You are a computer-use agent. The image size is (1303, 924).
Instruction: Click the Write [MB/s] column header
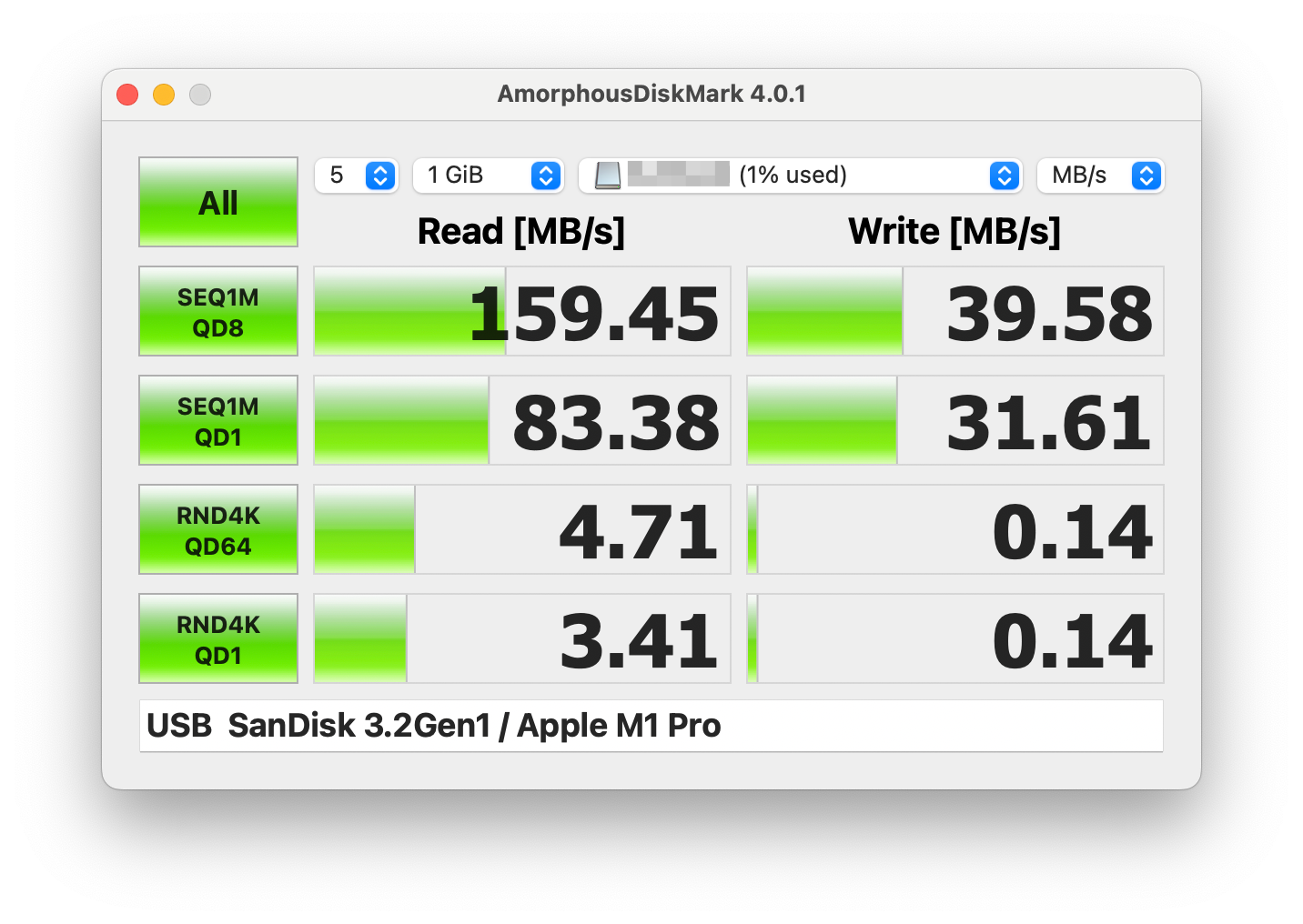955,232
